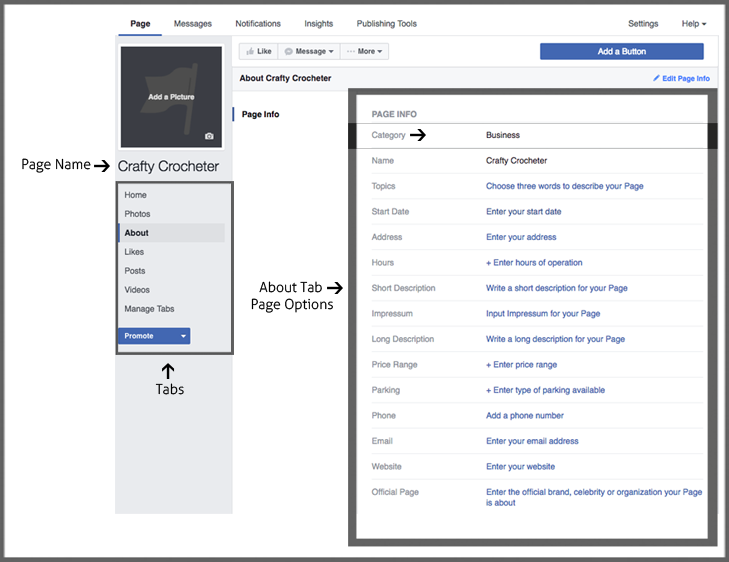Select Videos in the sidebar tabs

(137, 290)
